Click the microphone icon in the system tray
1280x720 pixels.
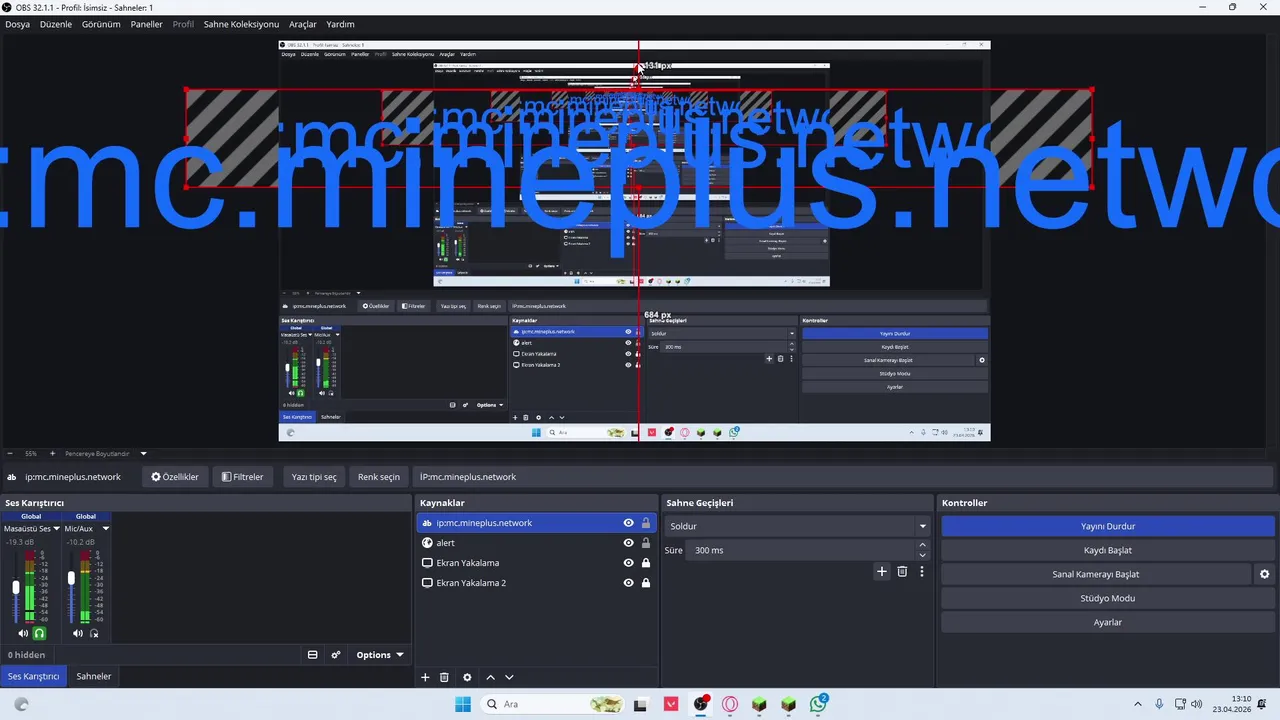pyautogui.click(x=1159, y=704)
